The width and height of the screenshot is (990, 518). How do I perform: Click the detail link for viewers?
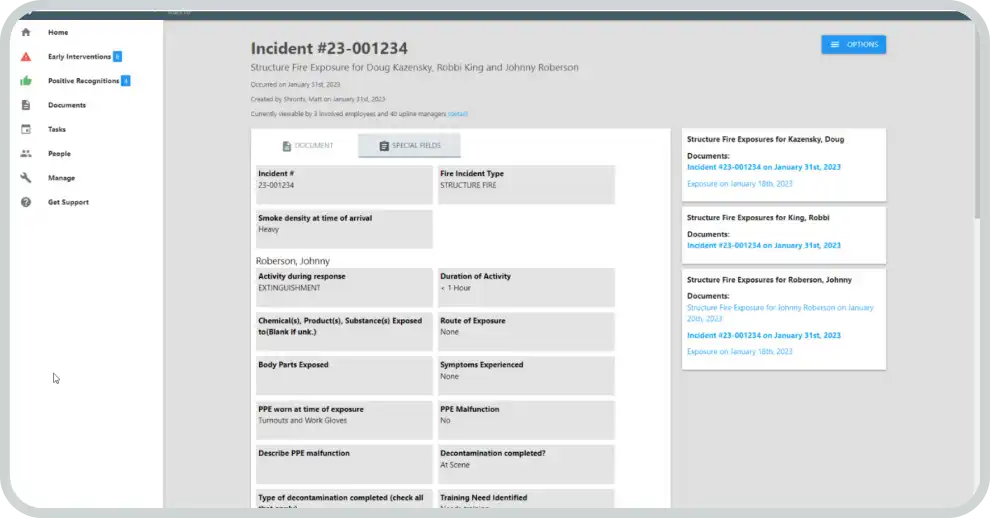[457, 114]
